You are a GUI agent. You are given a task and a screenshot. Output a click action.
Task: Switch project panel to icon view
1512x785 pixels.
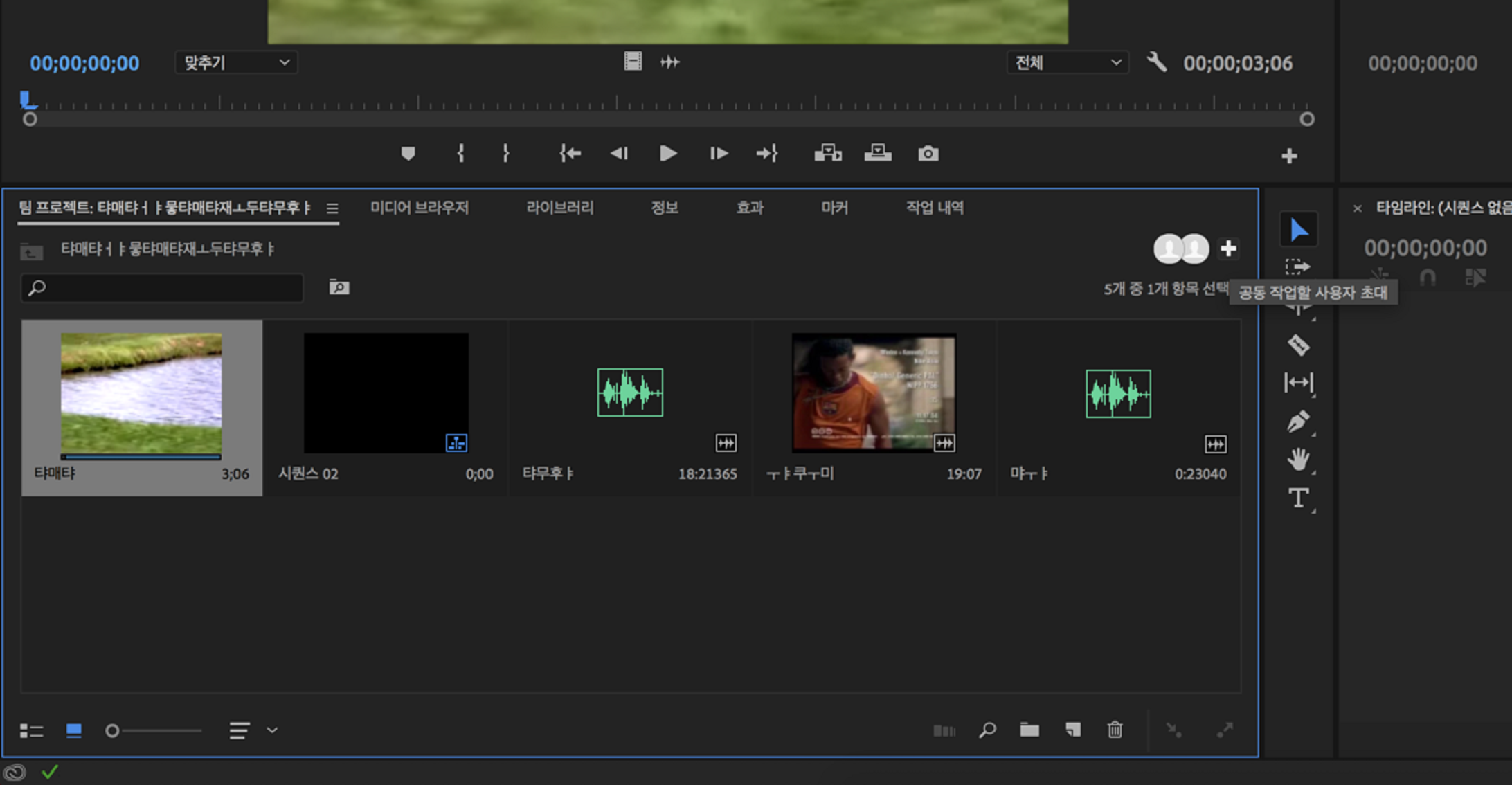pyautogui.click(x=73, y=731)
